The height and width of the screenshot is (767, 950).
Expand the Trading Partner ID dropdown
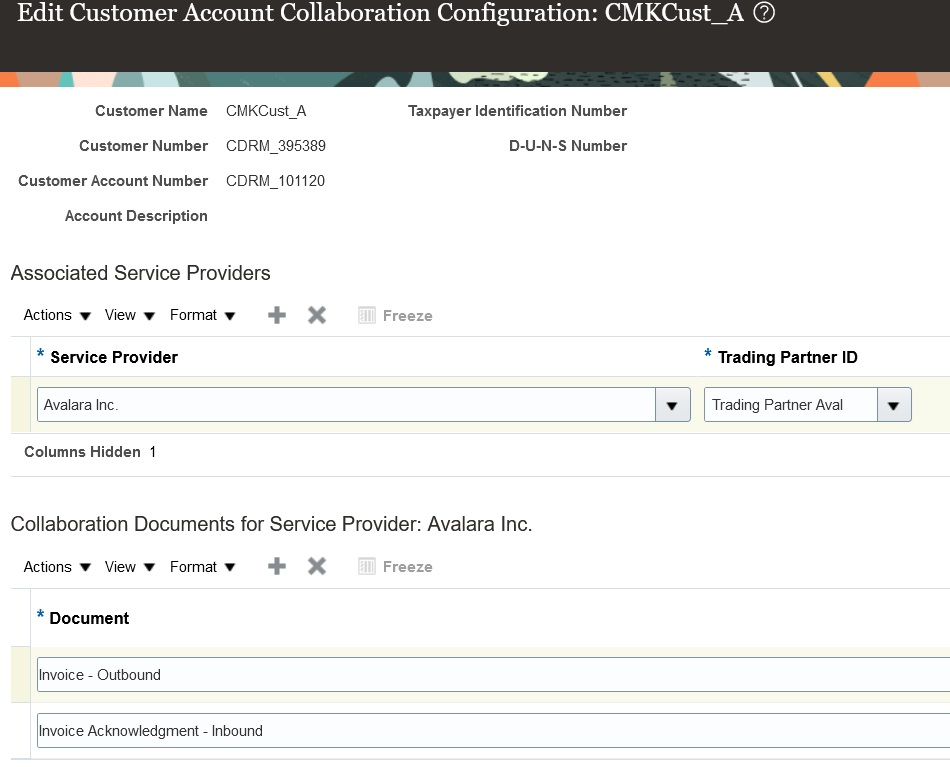point(893,404)
